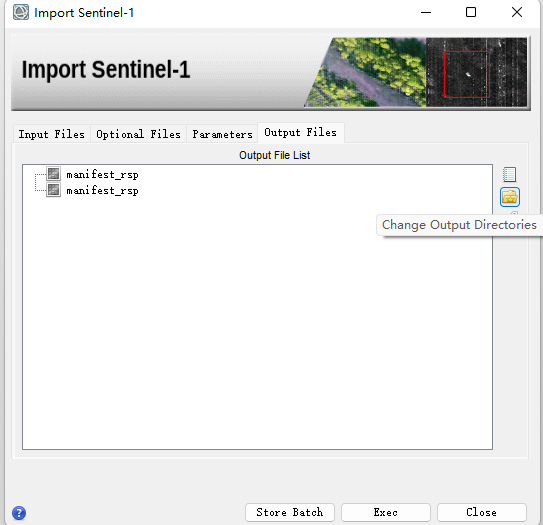Click the Import Sentinel-1 title bar app icon
543x525 pixels.
21,12
